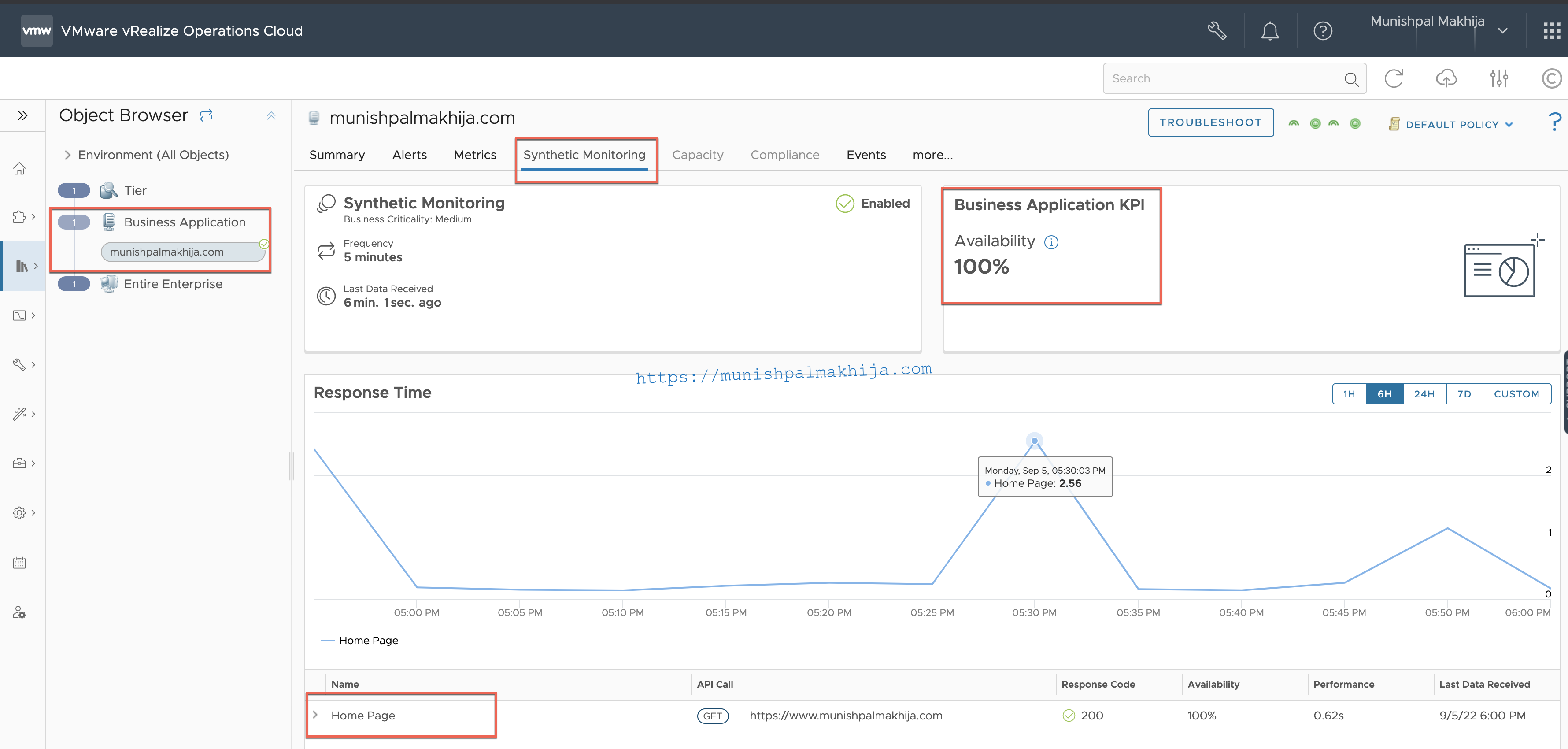Sort by the Performance column header
This screenshot has width=1568, height=749.
(x=1343, y=684)
